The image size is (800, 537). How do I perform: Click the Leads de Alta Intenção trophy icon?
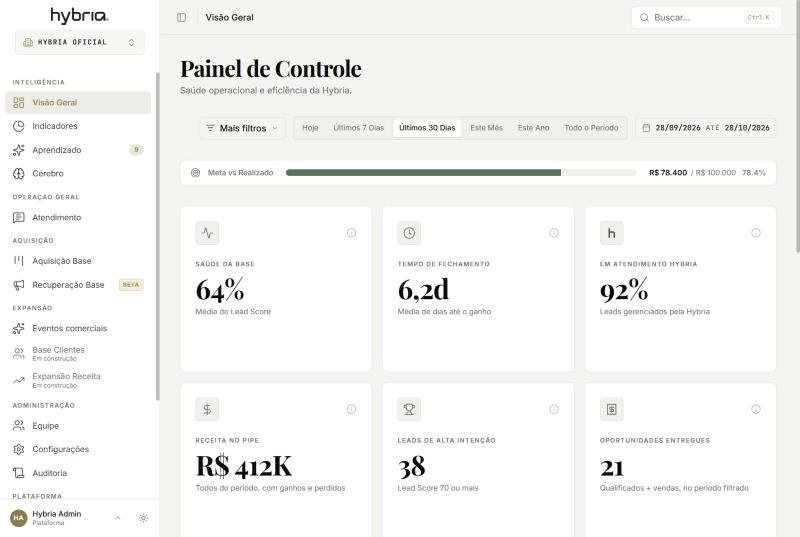(409, 409)
